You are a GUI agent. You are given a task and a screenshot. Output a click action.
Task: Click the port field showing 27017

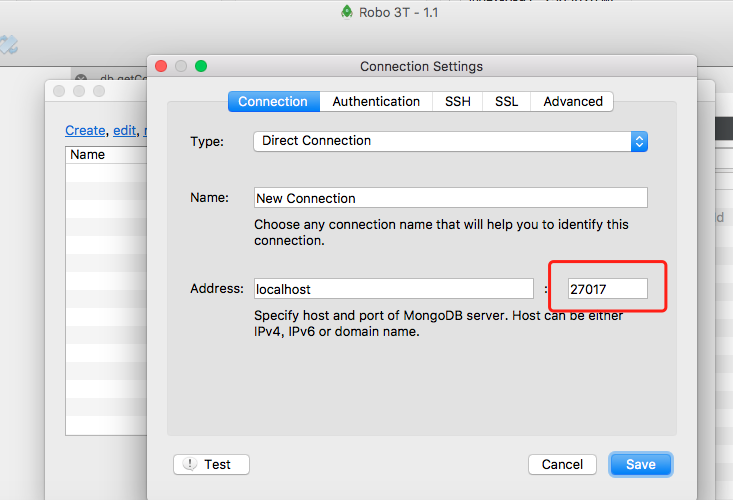click(x=608, y=289)
